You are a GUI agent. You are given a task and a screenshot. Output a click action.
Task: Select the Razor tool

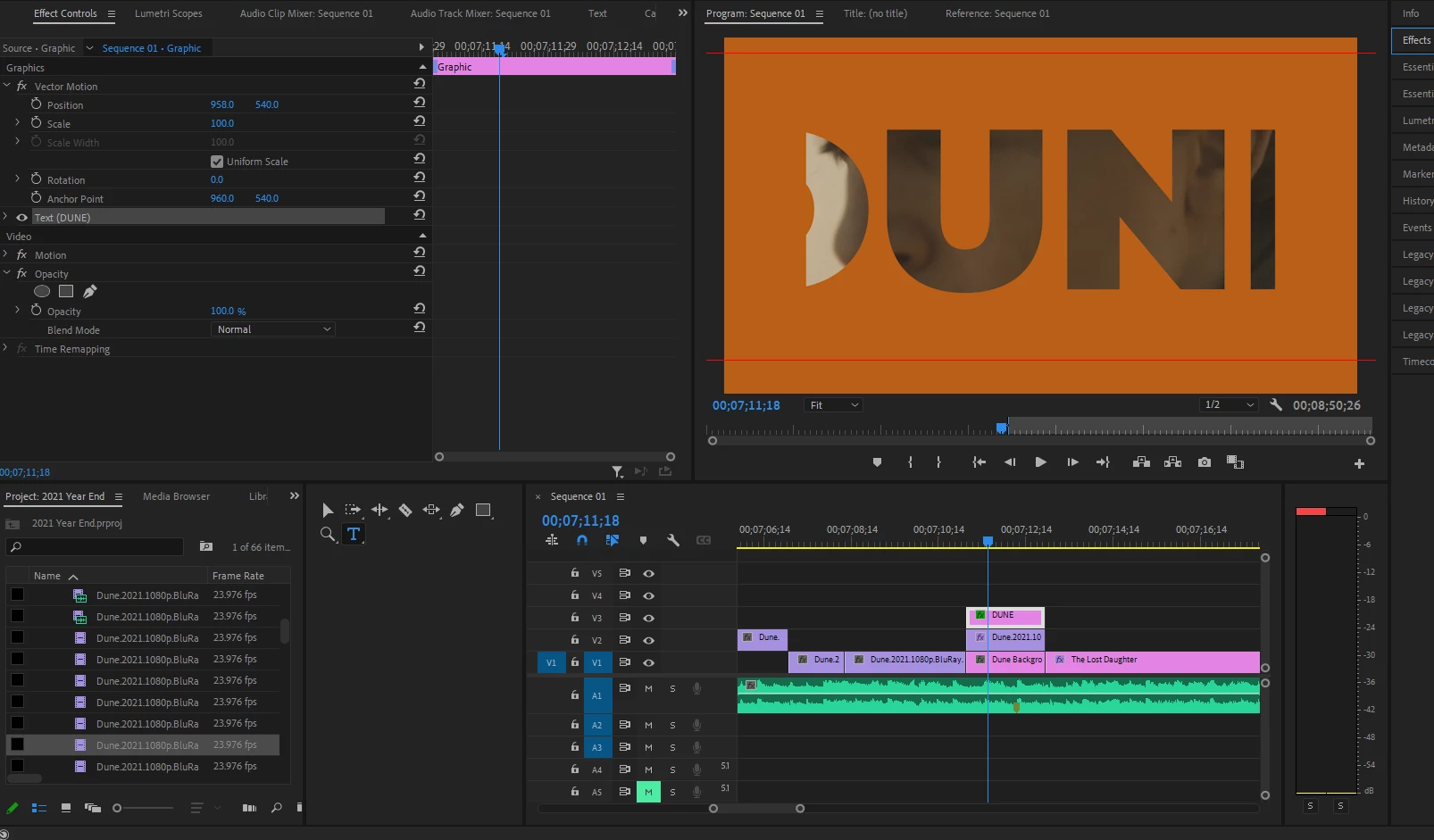(x=405, y=510)
